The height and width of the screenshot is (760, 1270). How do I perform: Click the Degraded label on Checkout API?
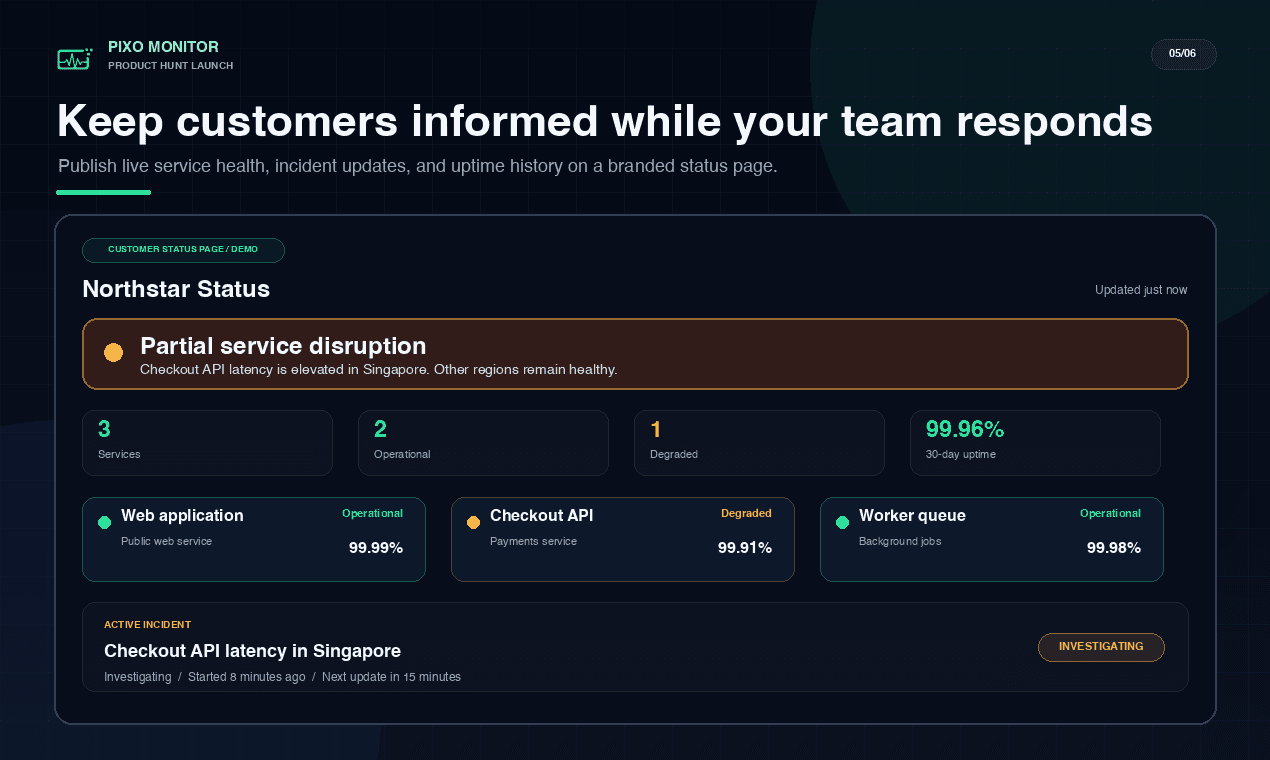click(x=746, y=513)
